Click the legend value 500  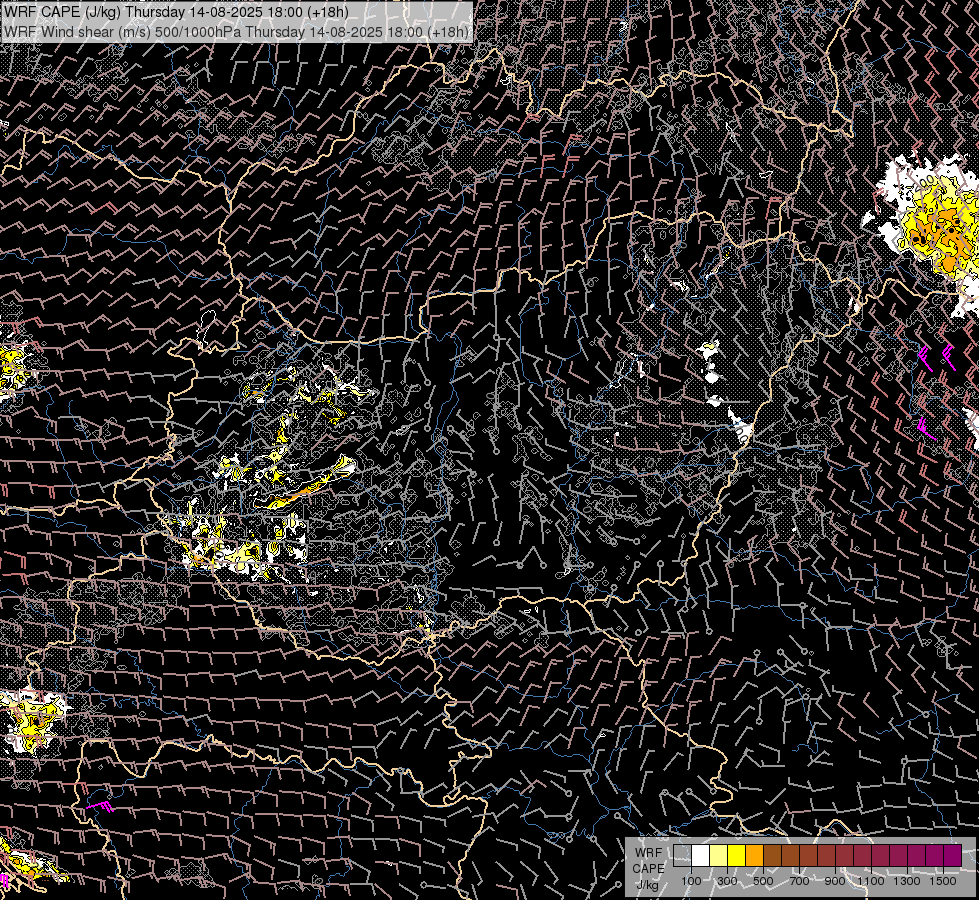click(763, 881)
